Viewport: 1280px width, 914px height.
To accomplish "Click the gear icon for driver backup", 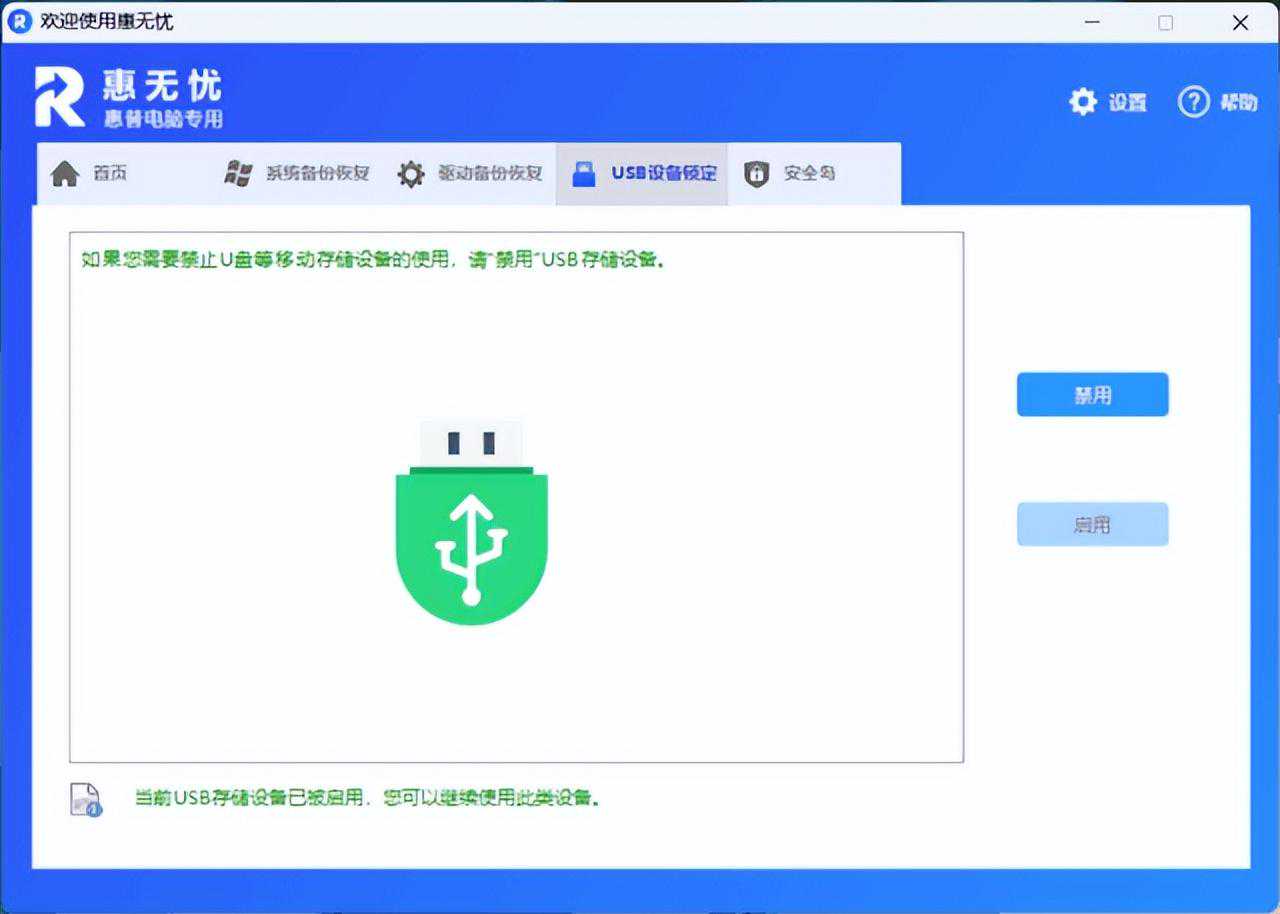I will click(411, 174).
